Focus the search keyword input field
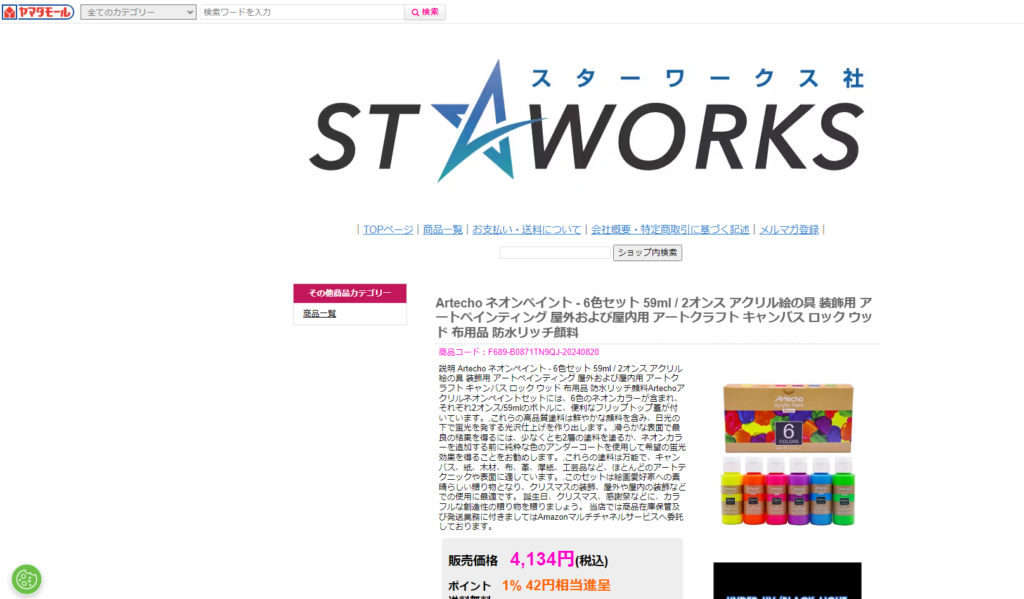Viewport: 1024px width, 599px height. tap(302, 12)
